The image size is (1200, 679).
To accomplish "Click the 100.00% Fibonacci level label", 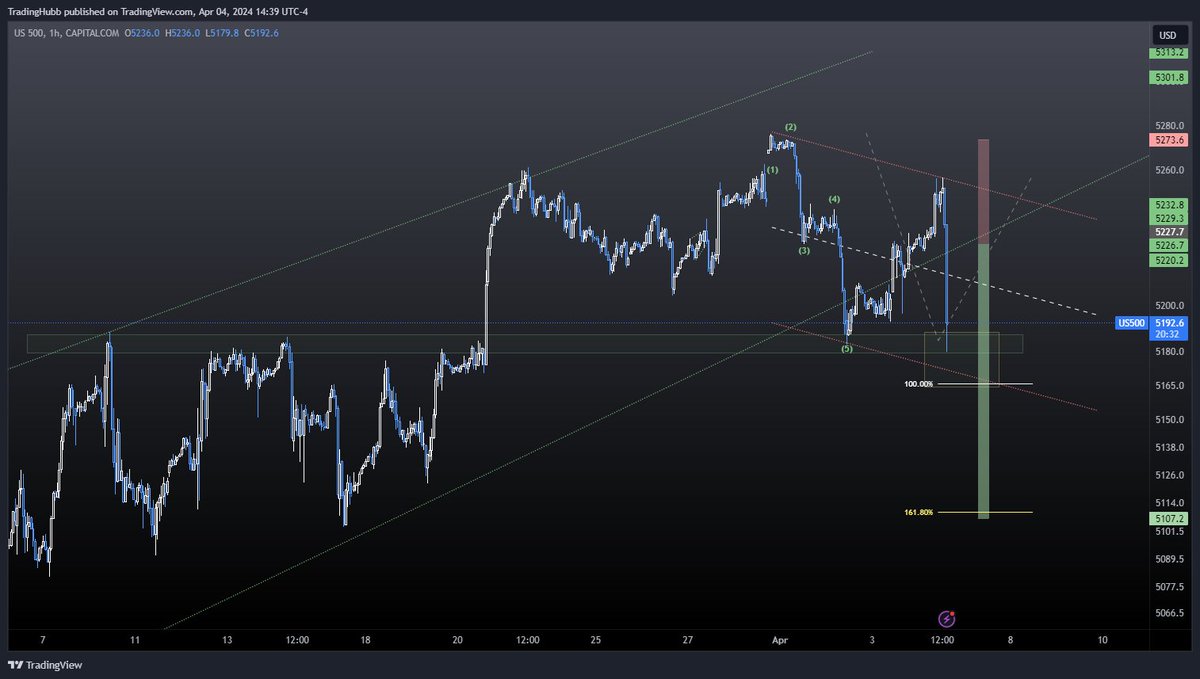I will click(x=918, y=384).
